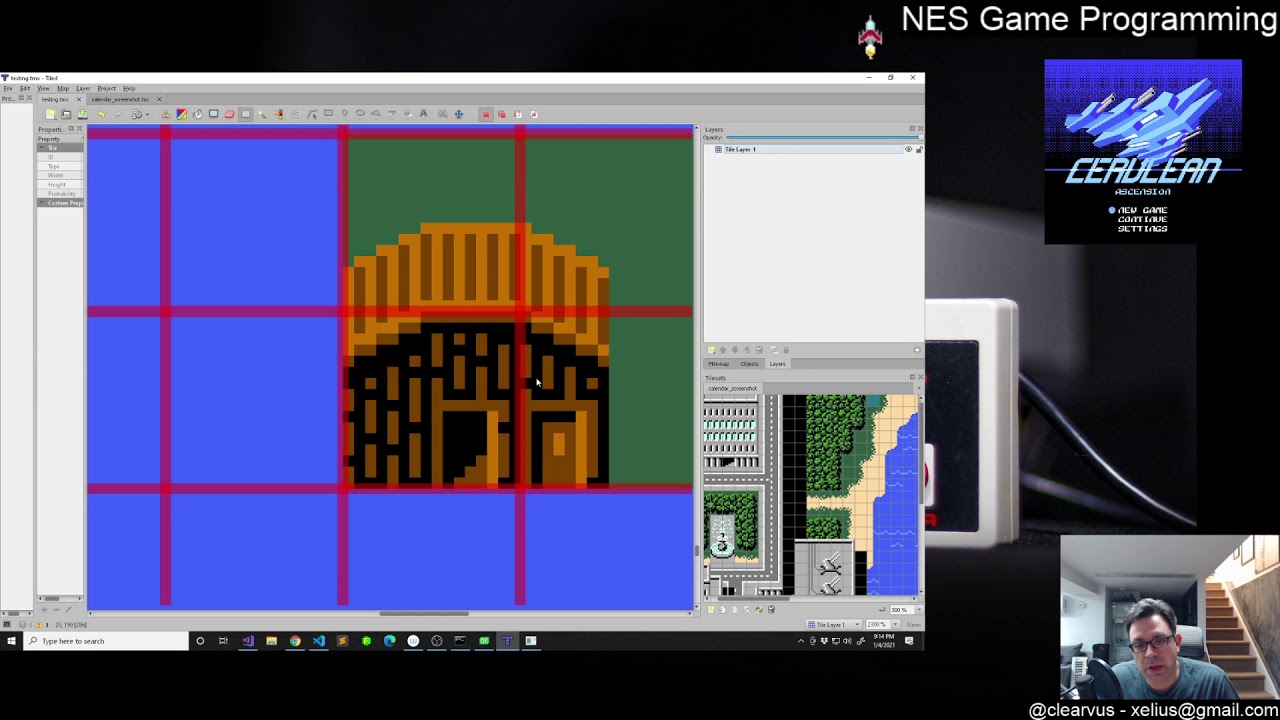Select the Shape Fill tool
Screen dimensions: 1280x720
click(213, 114)
